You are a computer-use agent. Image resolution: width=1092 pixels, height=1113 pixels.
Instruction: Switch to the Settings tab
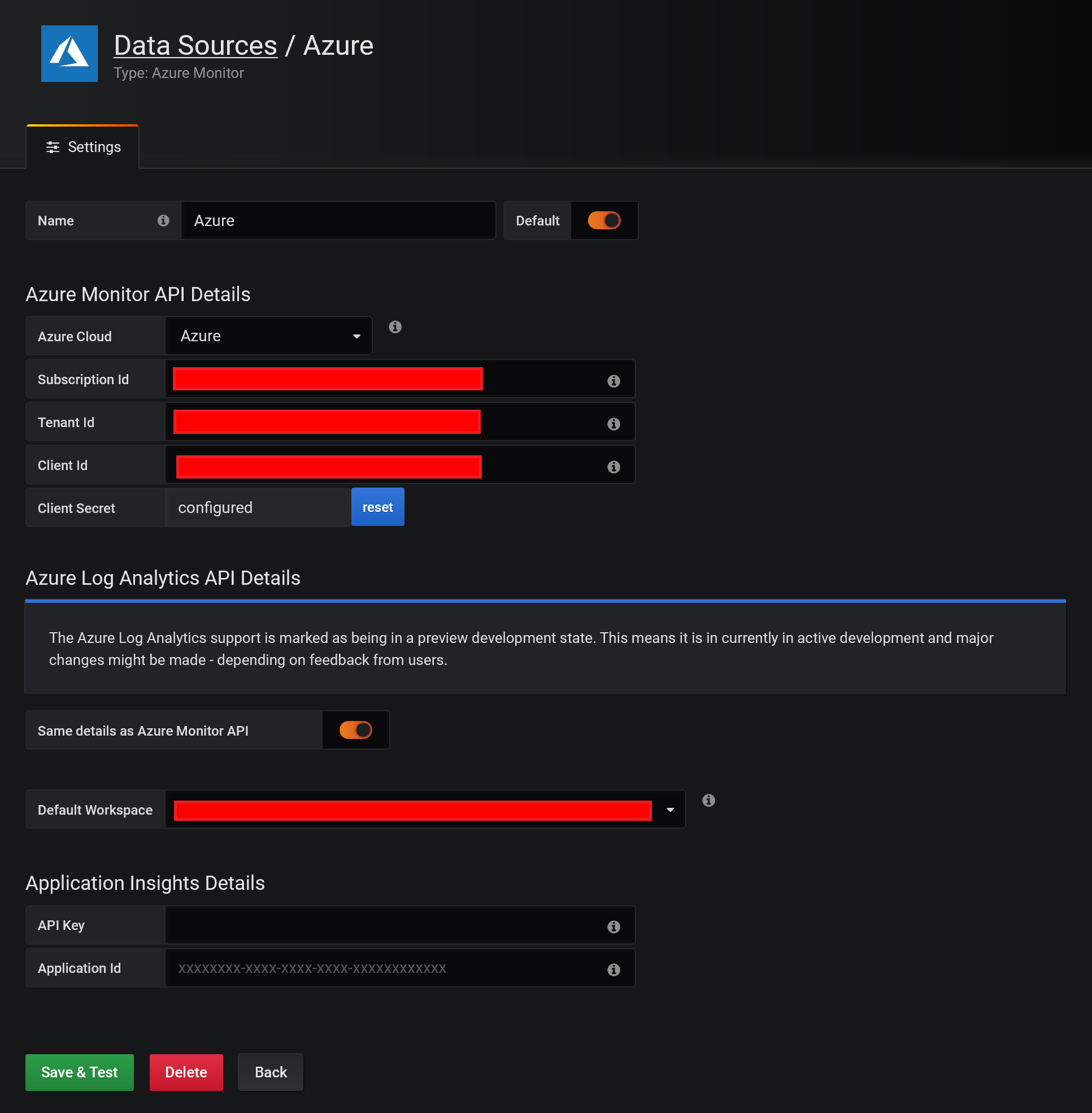(85, 147)
